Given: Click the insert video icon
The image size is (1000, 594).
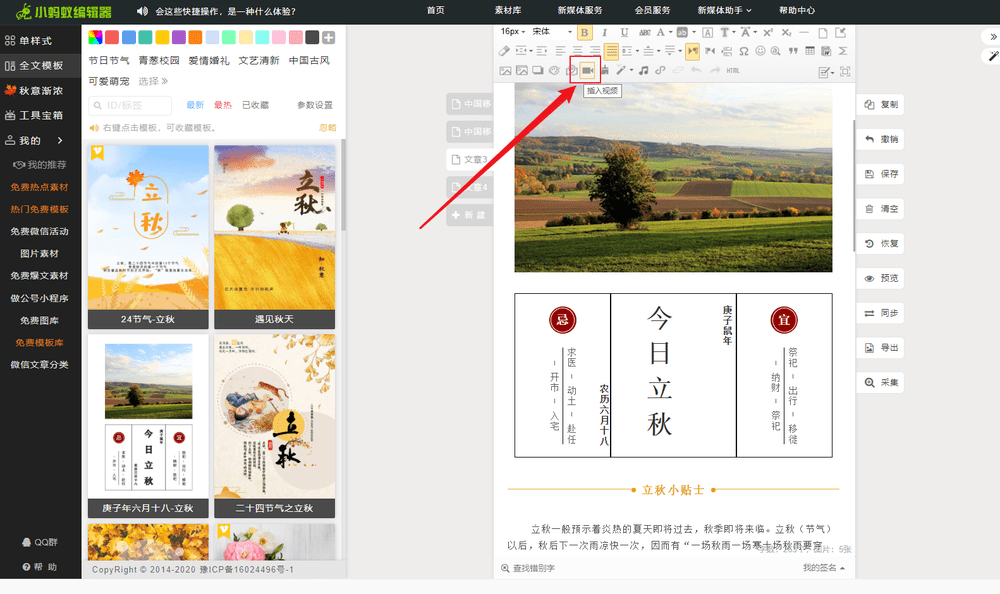Looking at the screenshot, I should (x=587, y=70).
